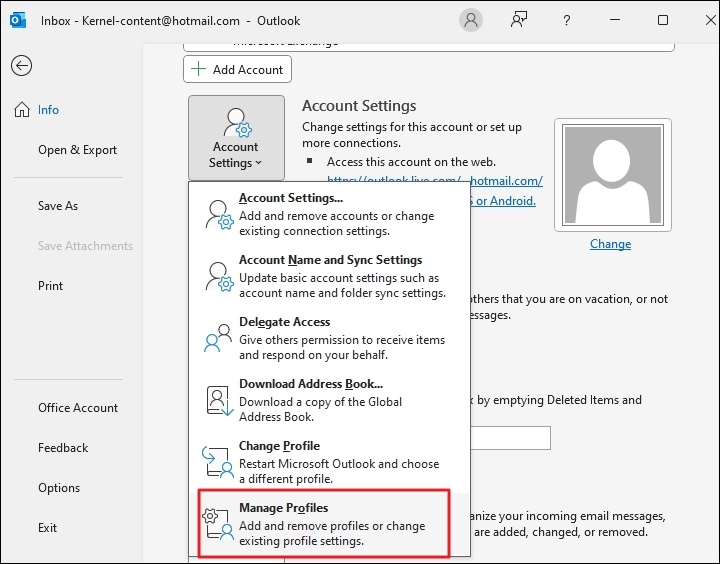The height and width of the screenshot is (564, 720).
Task: Click the account photo placeholder
Action: click(x=613, y=175)
